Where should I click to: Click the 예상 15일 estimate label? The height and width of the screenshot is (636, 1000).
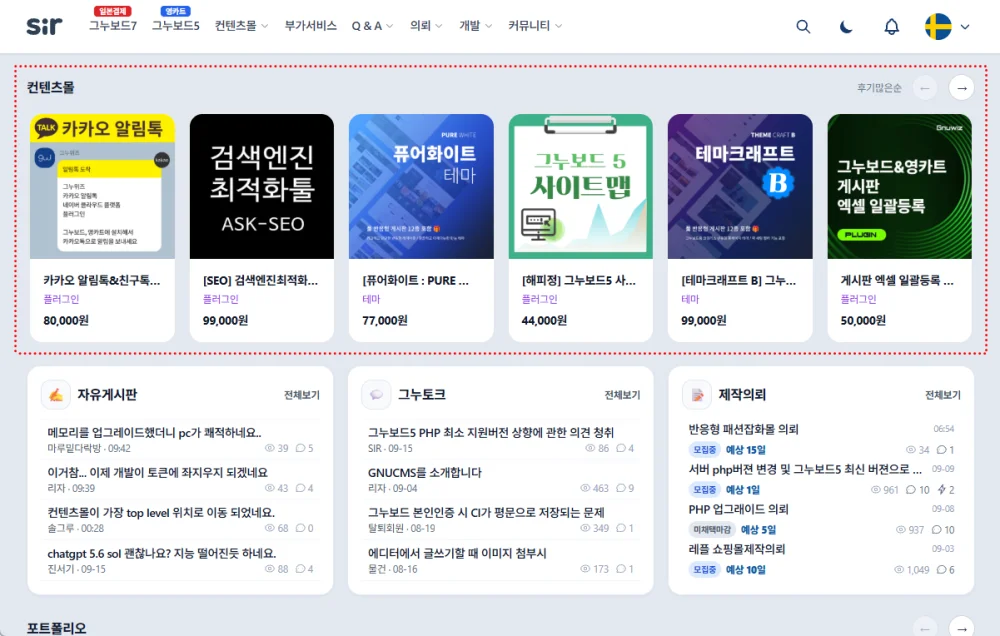pos(746,450)
